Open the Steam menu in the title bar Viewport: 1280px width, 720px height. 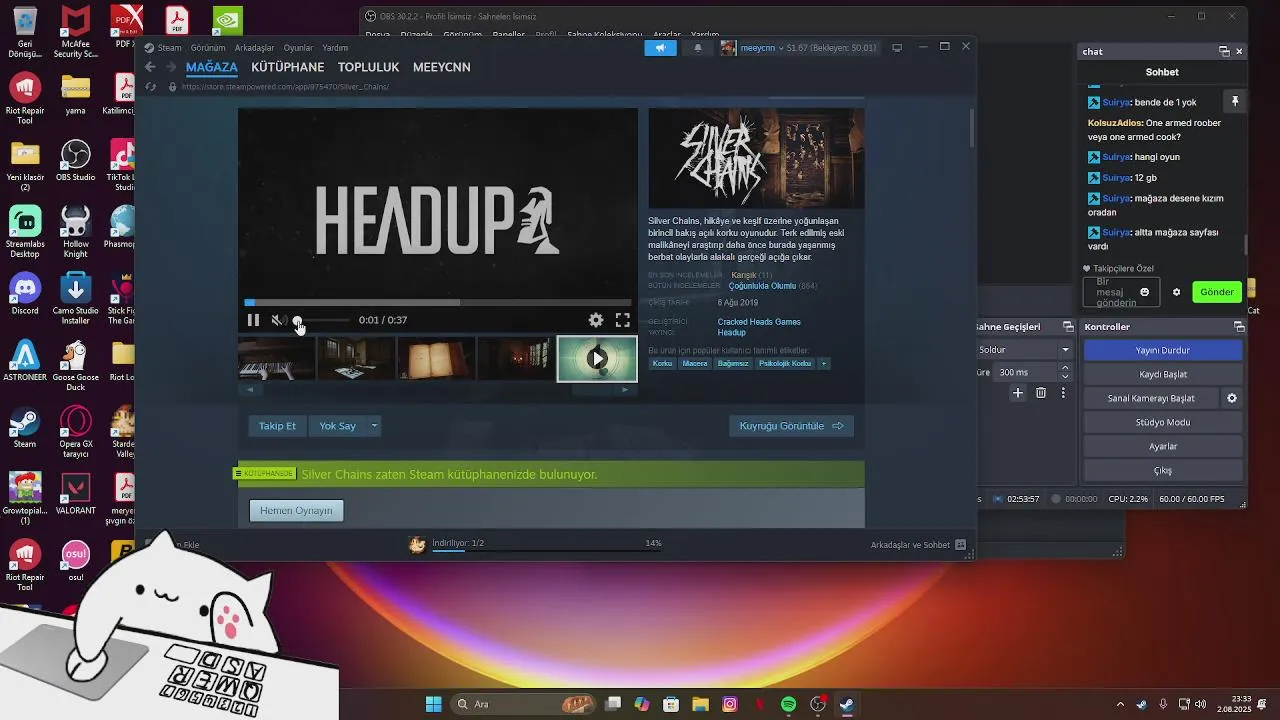tap(169, 47)
